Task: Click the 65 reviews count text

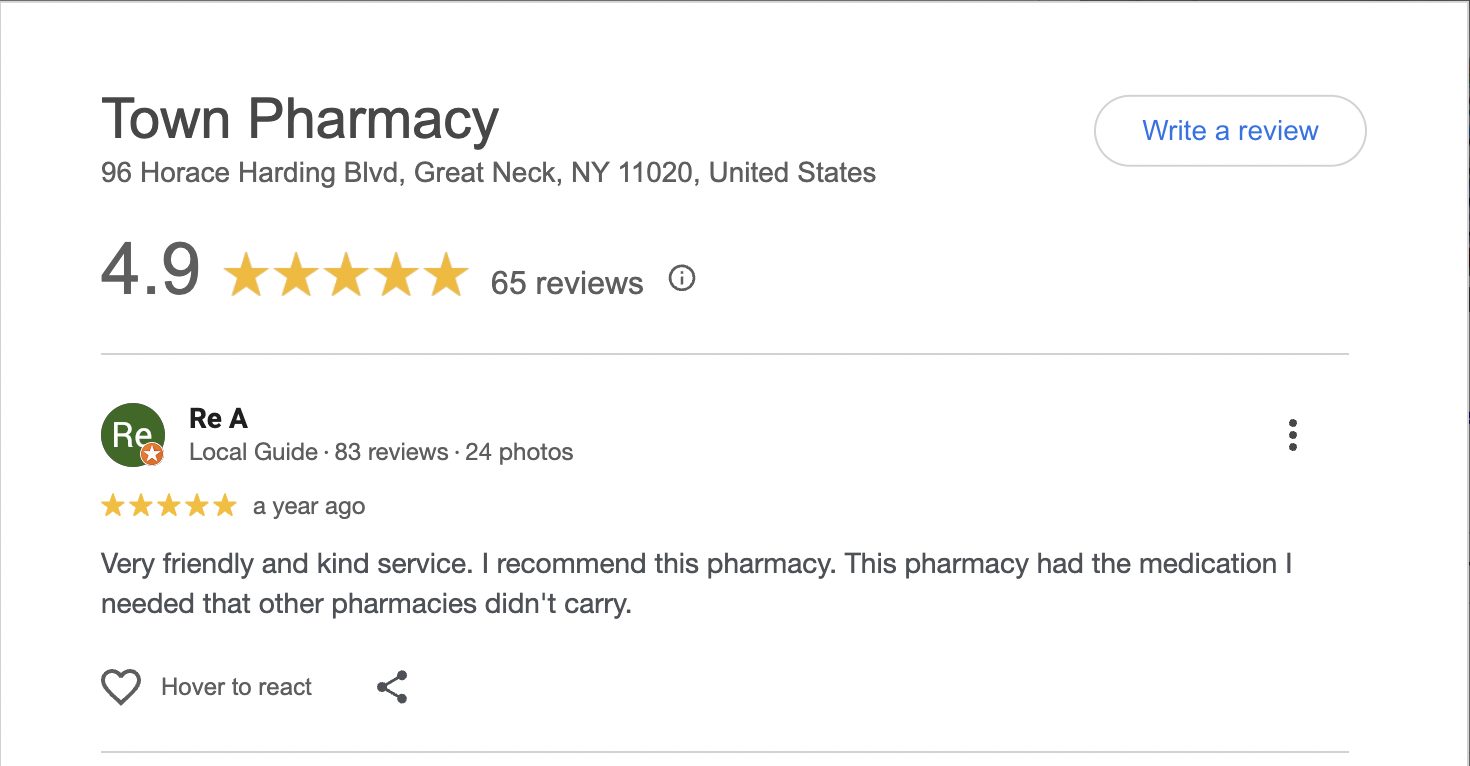Action: [566, 283]
